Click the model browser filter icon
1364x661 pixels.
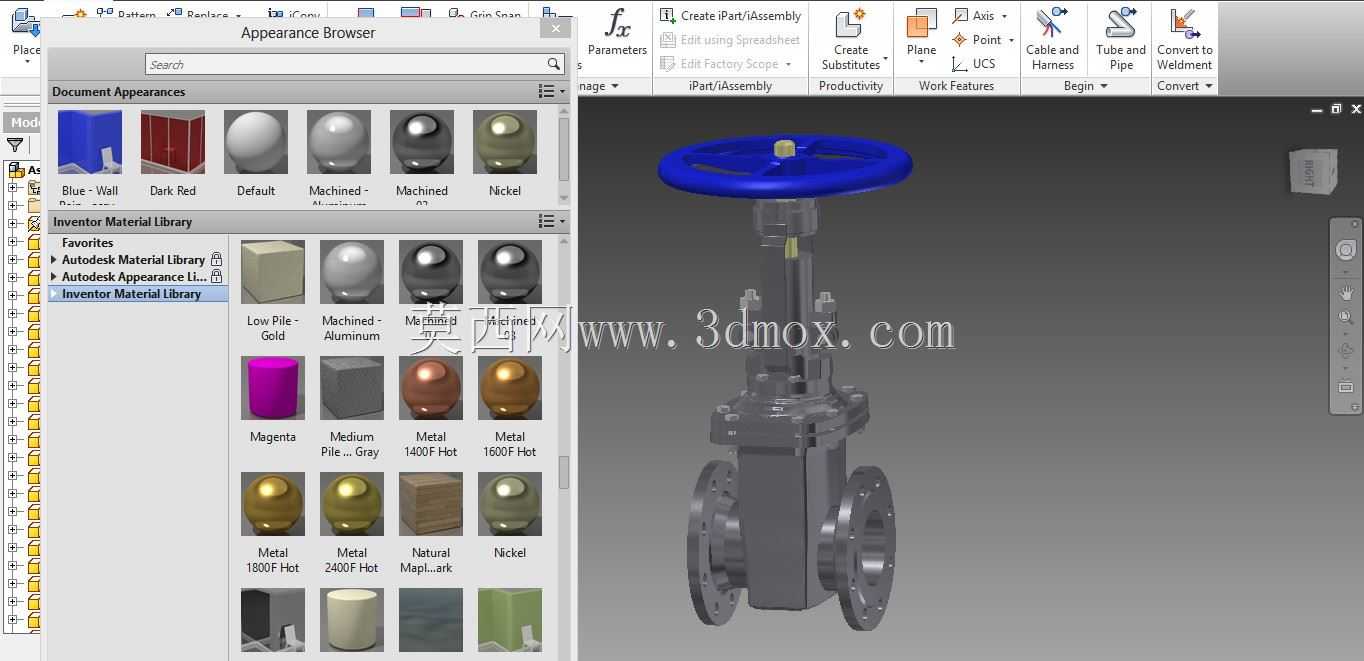coord(15,145)
